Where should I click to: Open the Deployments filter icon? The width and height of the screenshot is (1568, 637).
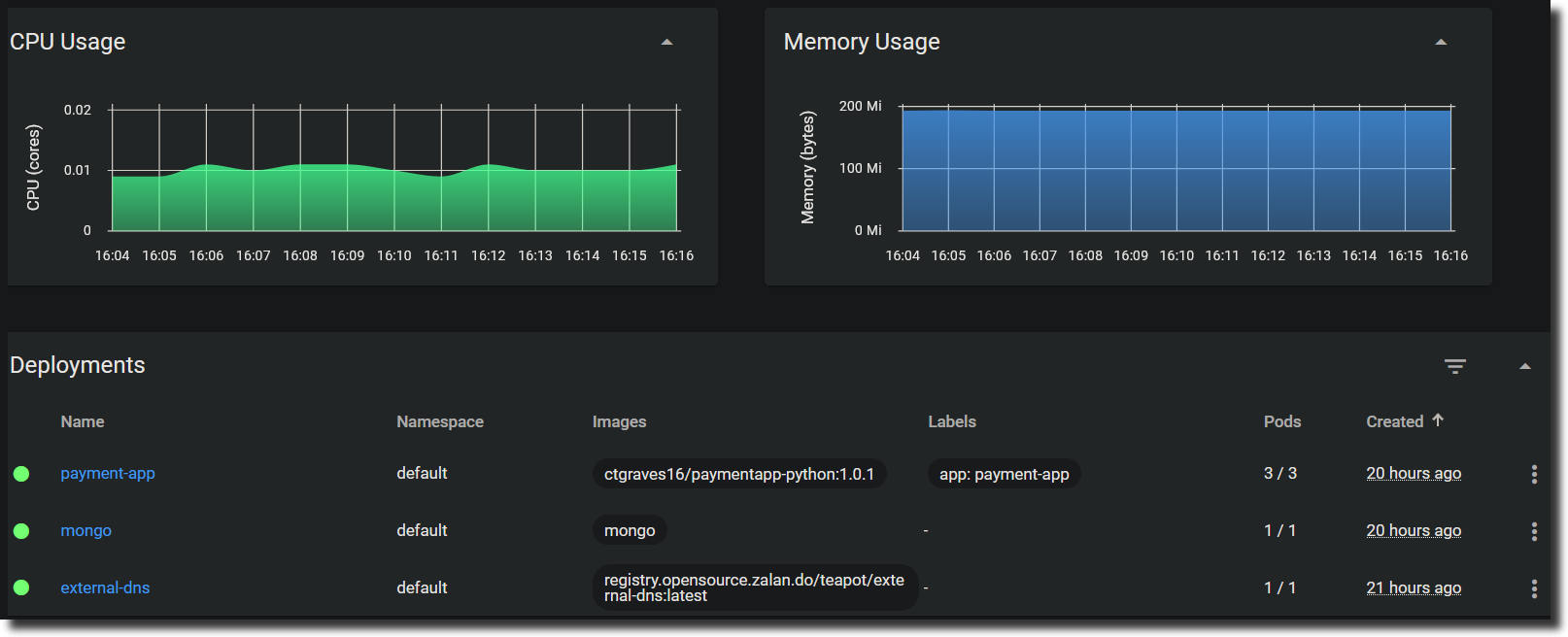tap(1454, 366)
